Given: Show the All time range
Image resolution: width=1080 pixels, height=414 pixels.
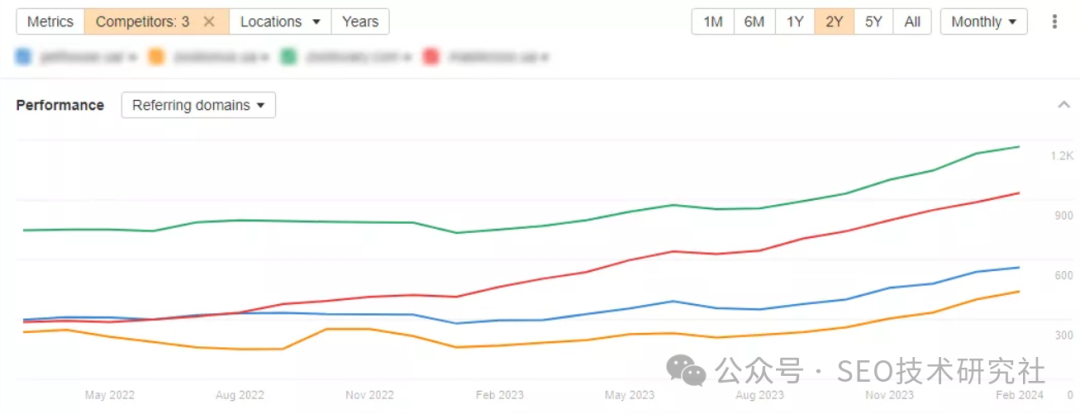Looking at the screenshot, I should (x=912, y=22).
